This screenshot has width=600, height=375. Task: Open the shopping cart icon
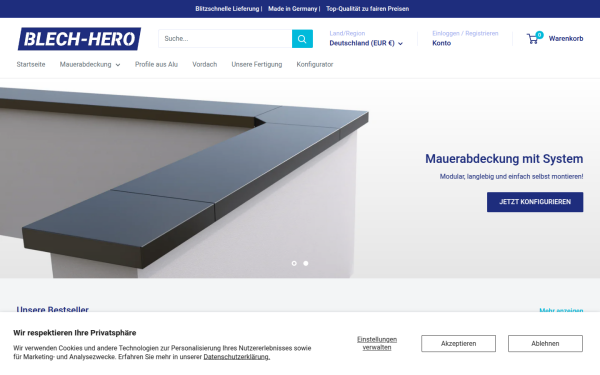[534, 38]
